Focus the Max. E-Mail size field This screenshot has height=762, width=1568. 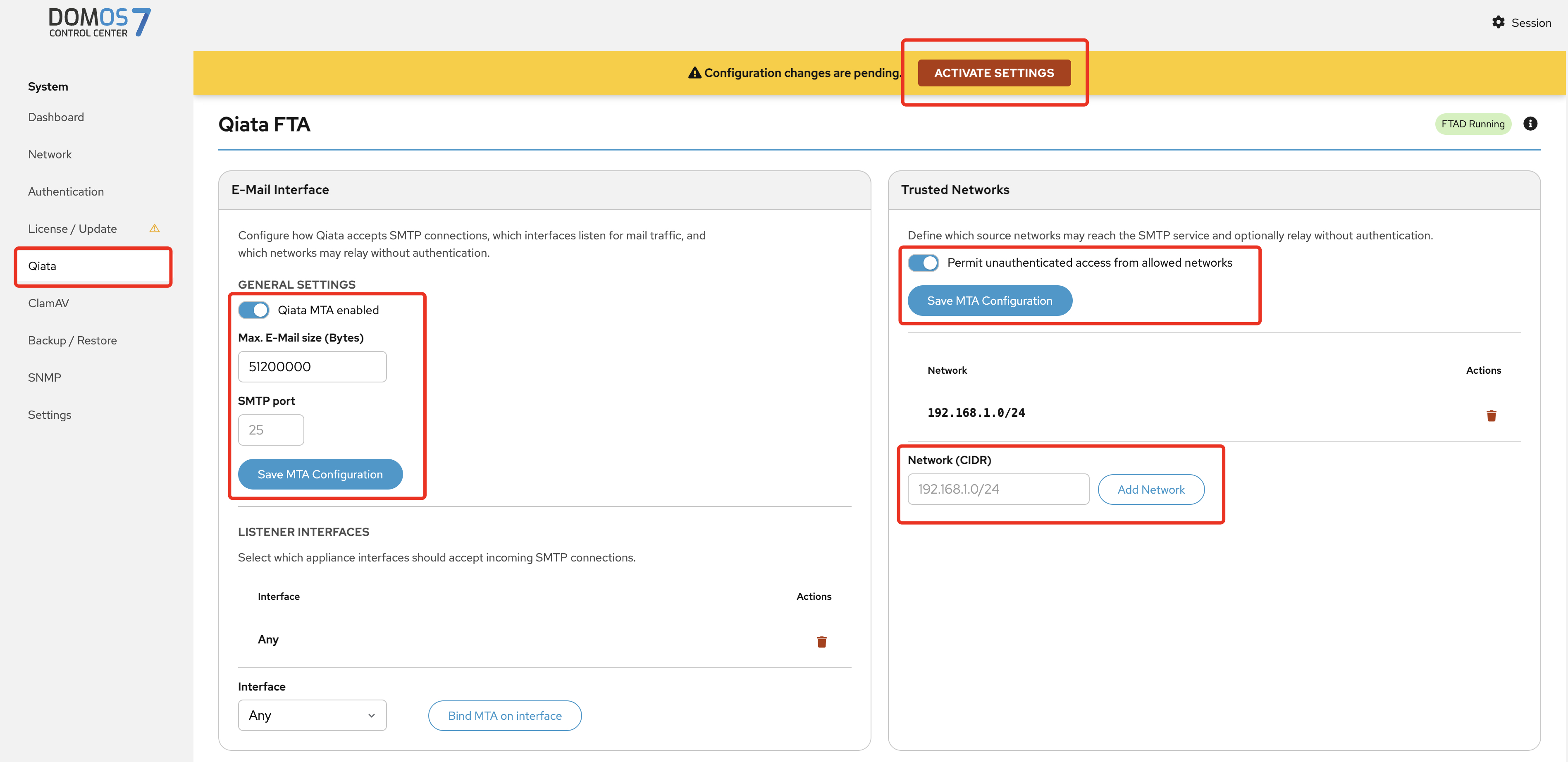tap(312, 366)
